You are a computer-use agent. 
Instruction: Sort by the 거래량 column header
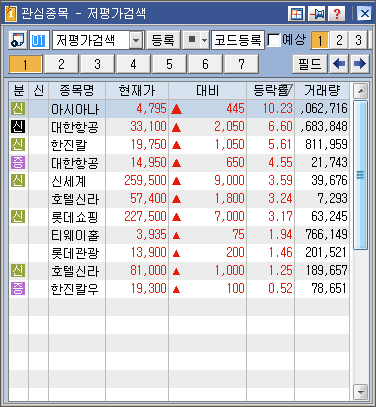(322, 90)
